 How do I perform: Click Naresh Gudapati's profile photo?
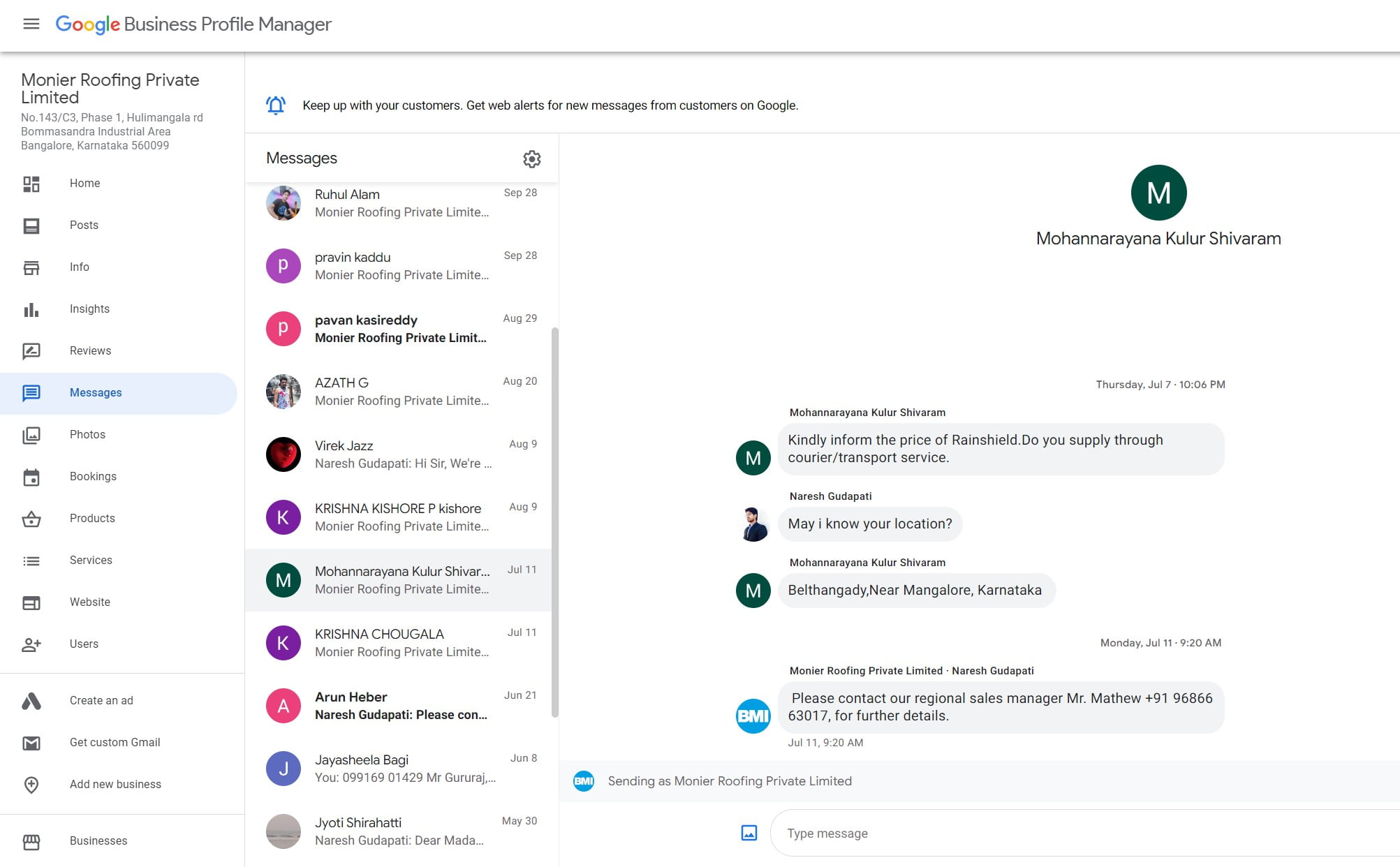[x=753, y=524]
